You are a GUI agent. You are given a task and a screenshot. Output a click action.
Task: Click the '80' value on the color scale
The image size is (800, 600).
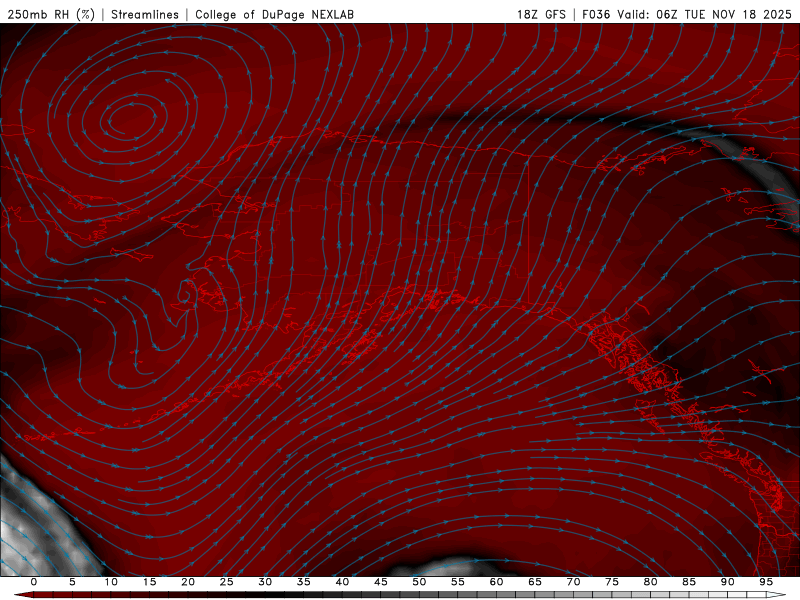[x=650, y=582]
